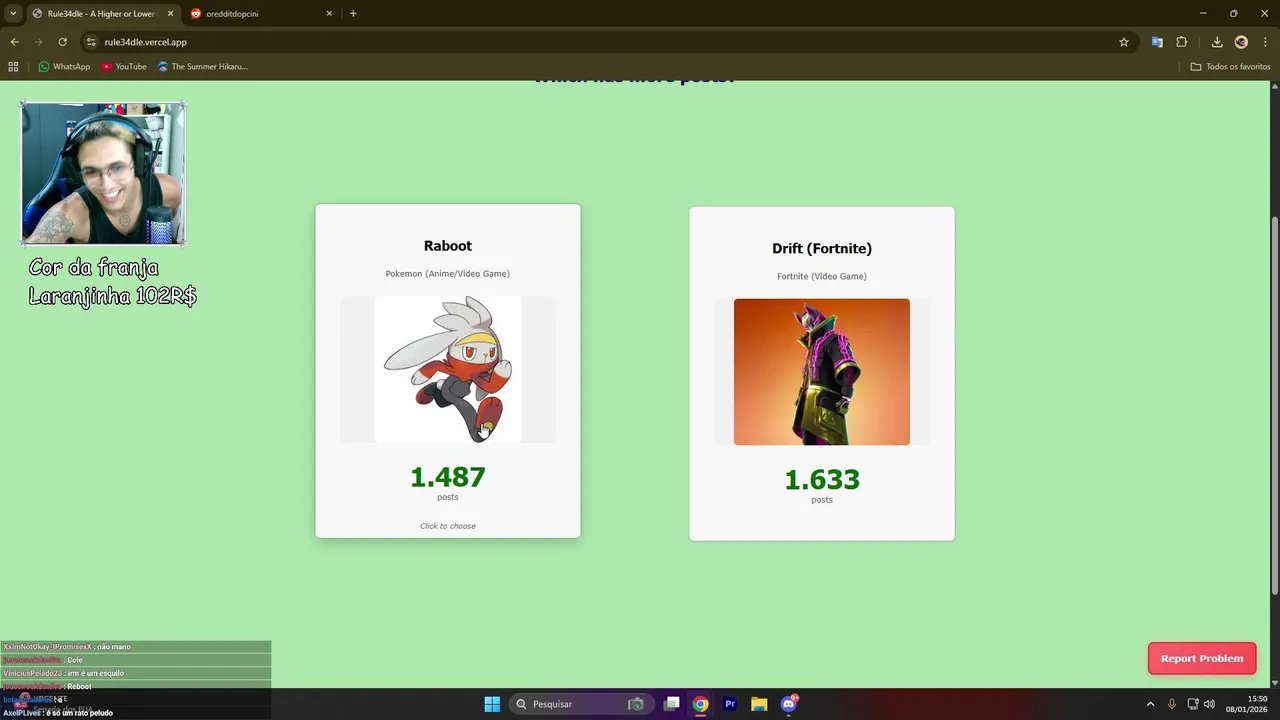Viewport: 1280px width, 720px height.
Task: Open Chrome's three-dot menu
Action: tap(1264, 42)
